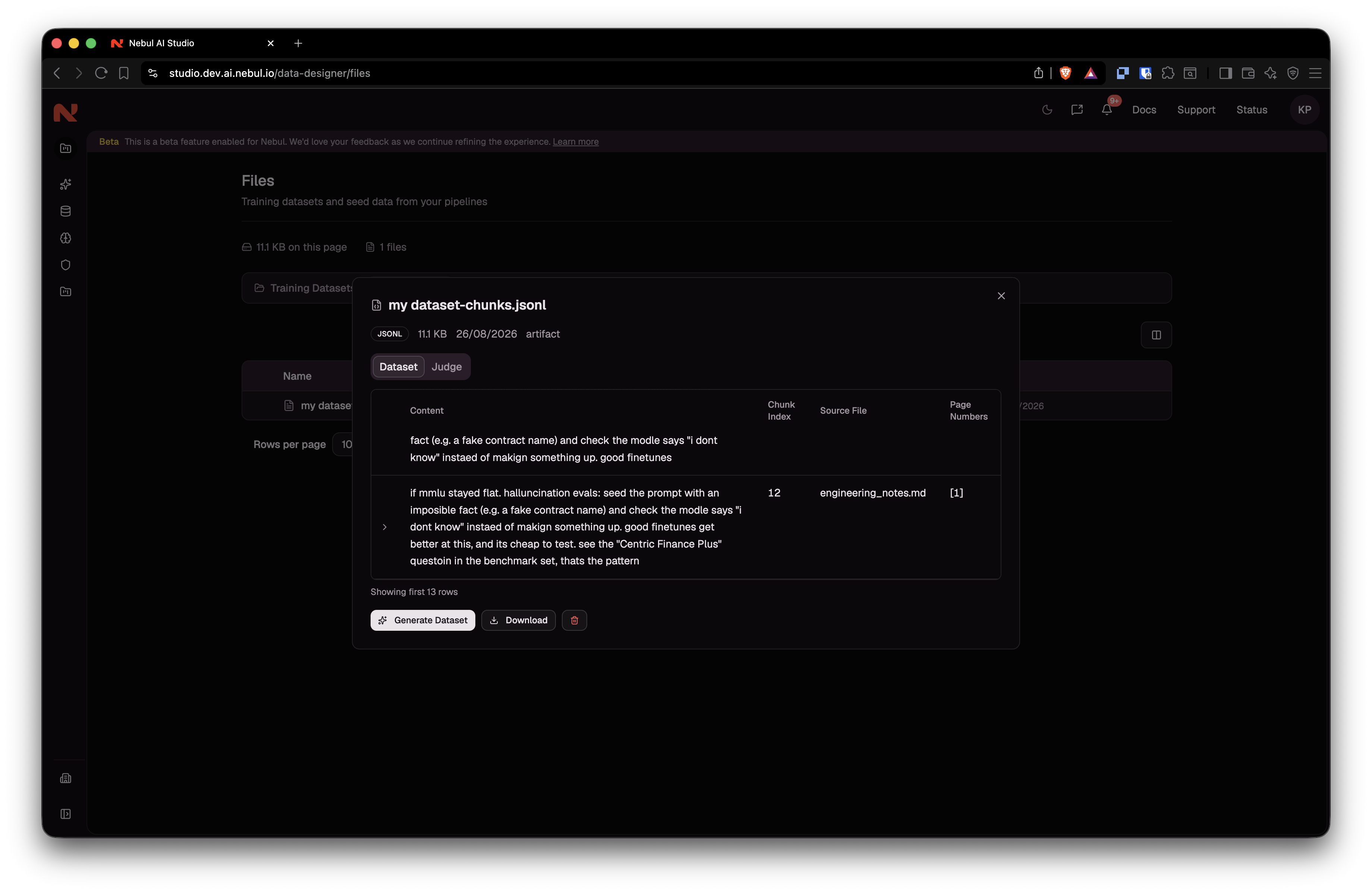The height and width of the screenshot is (893, 1372).
Task: Click the sparkles icon in the sidebar
Action: (66, 185)
